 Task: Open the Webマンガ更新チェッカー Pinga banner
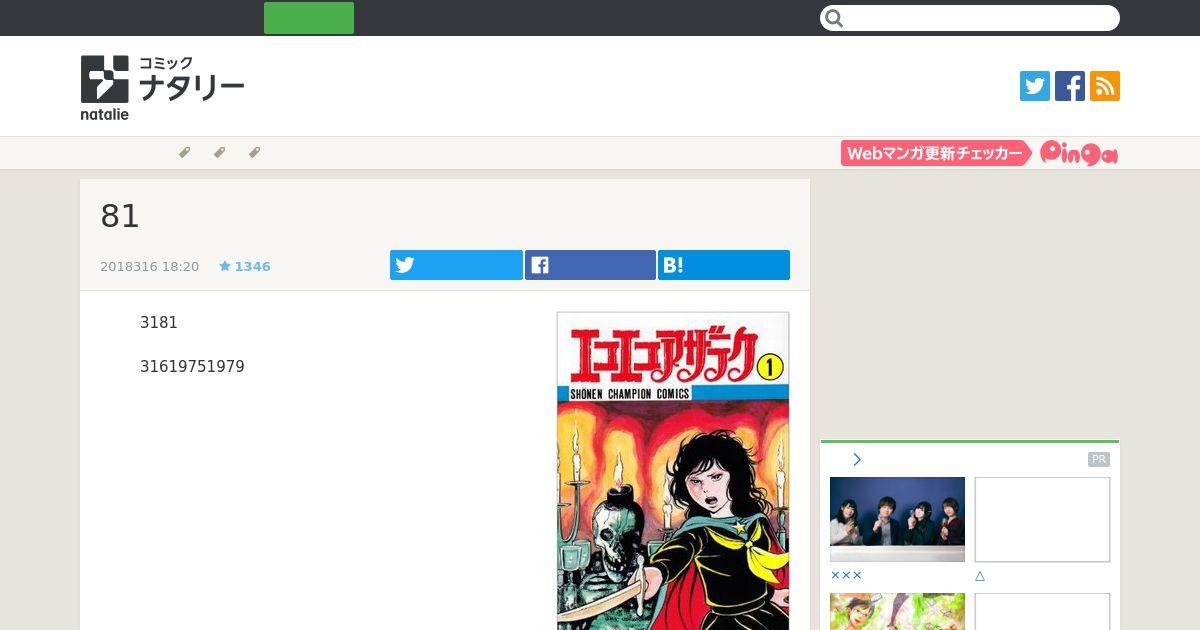point(979,153)
